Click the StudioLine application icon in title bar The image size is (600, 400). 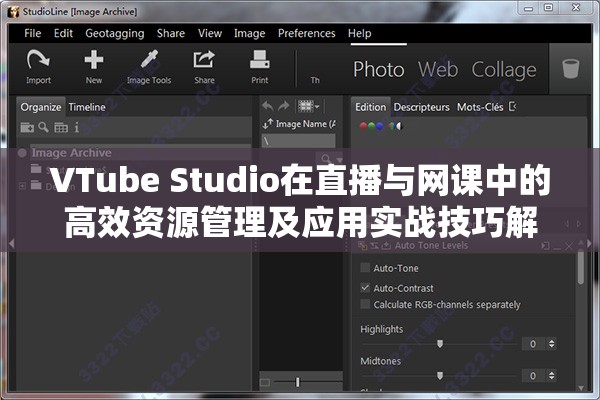(x=13, y=11)
